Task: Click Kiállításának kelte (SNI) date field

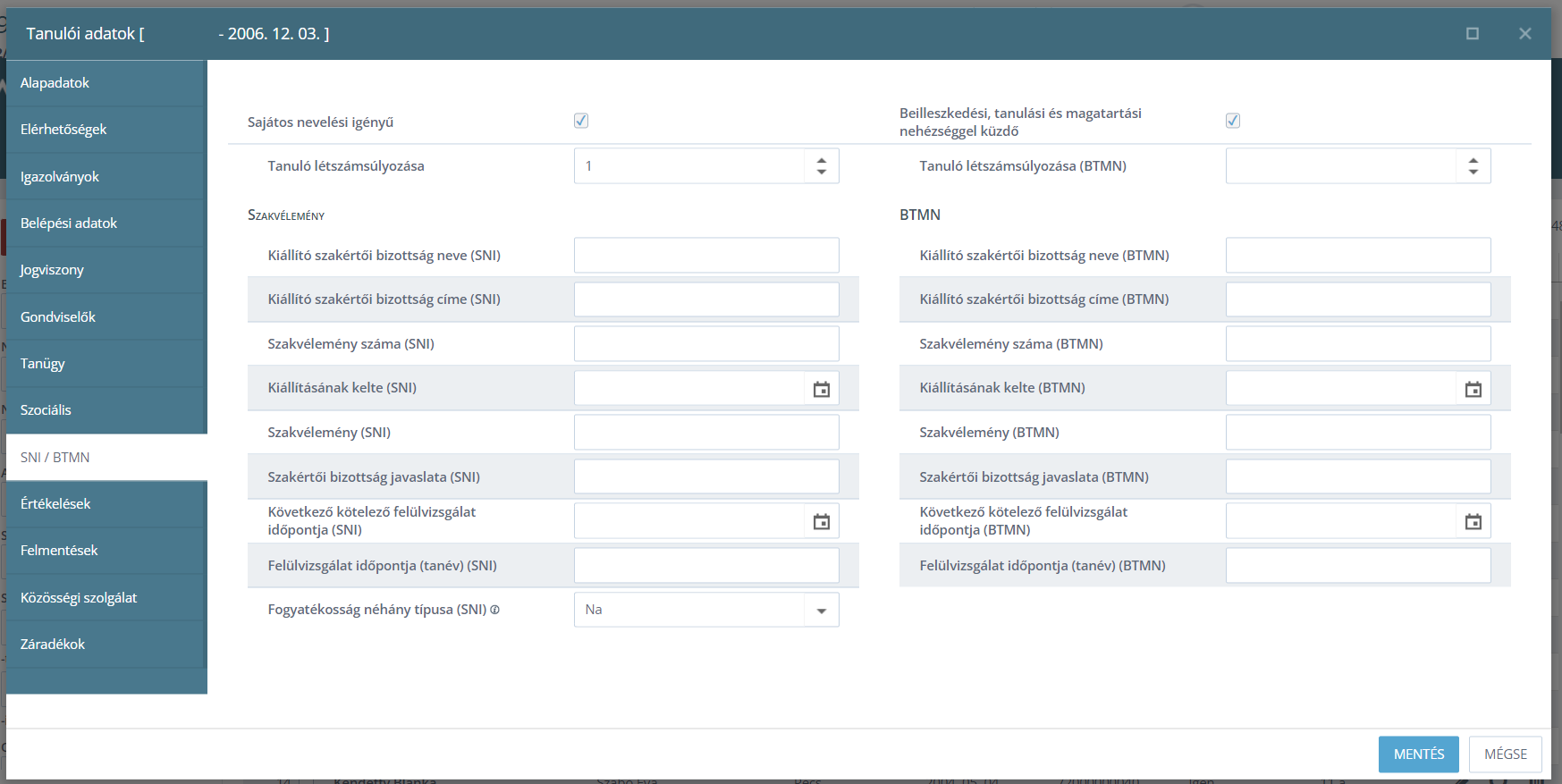Action: 689,388
